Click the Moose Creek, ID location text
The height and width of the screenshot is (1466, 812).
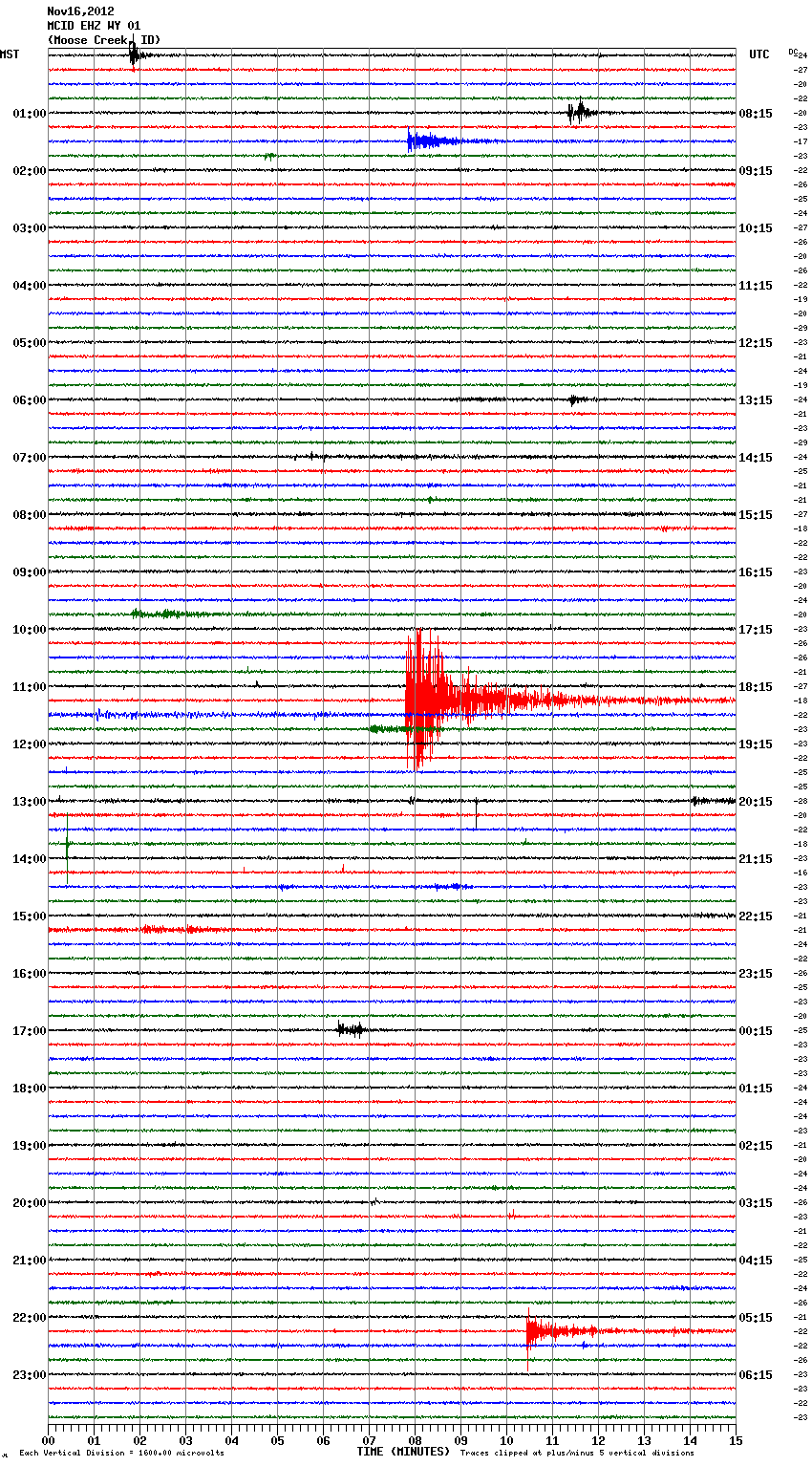click(x=104, y=40)
